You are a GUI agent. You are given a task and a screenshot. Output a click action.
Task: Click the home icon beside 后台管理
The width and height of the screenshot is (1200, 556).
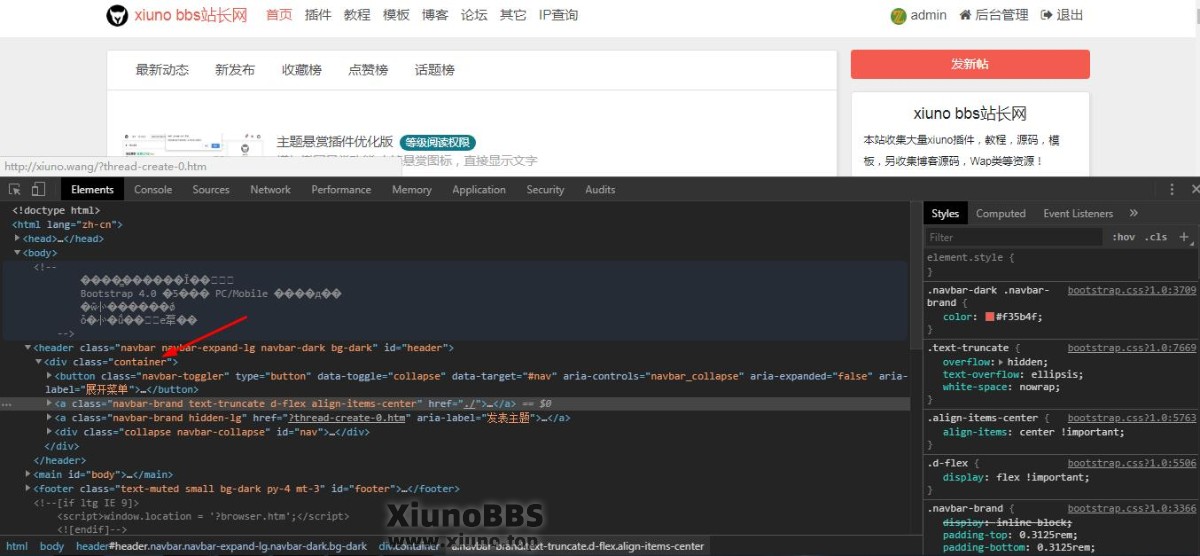[965, 15]
